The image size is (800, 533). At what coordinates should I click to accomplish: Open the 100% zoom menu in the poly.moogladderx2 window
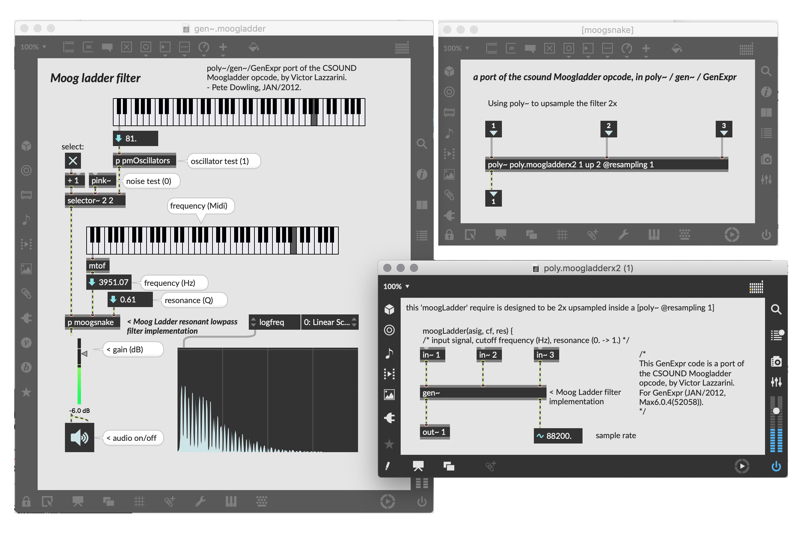396,287
